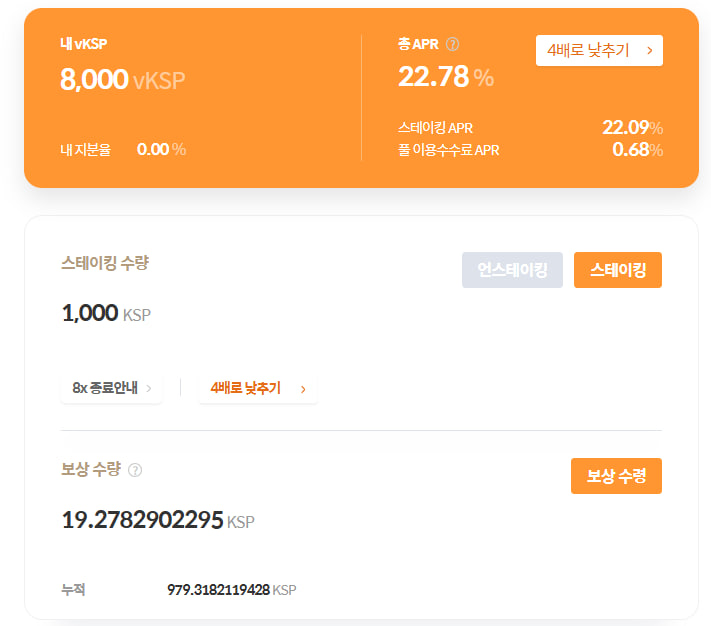Click the 내 vKSP label

84,44
